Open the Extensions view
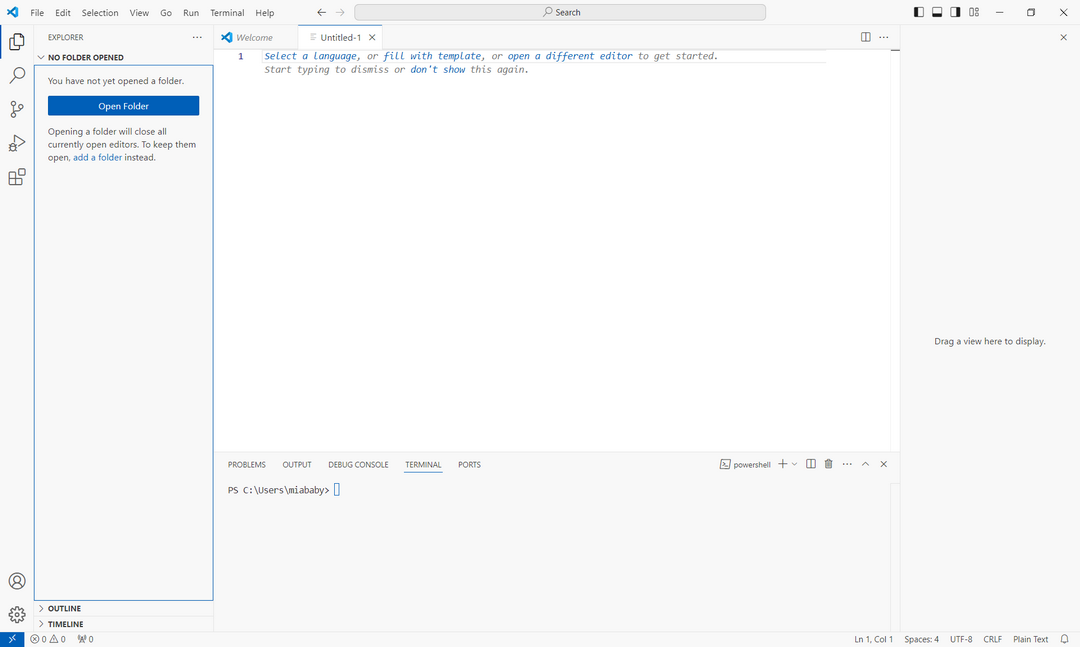 point(17,177)
